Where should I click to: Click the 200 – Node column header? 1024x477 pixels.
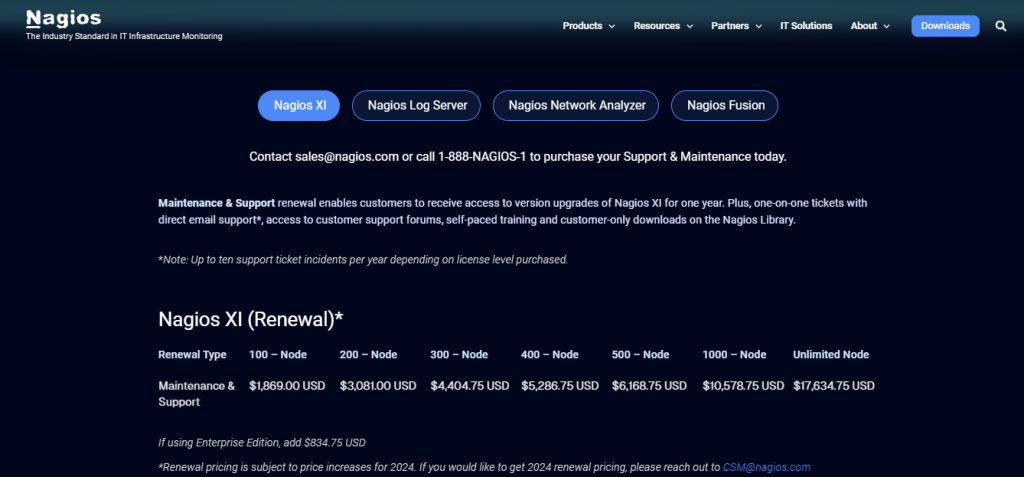pos(368,355)
